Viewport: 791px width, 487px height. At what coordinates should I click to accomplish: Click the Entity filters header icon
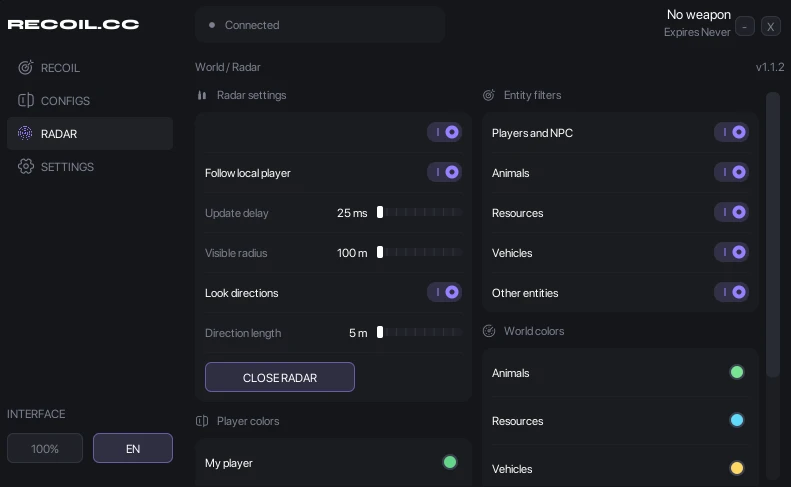coord(489,95)
